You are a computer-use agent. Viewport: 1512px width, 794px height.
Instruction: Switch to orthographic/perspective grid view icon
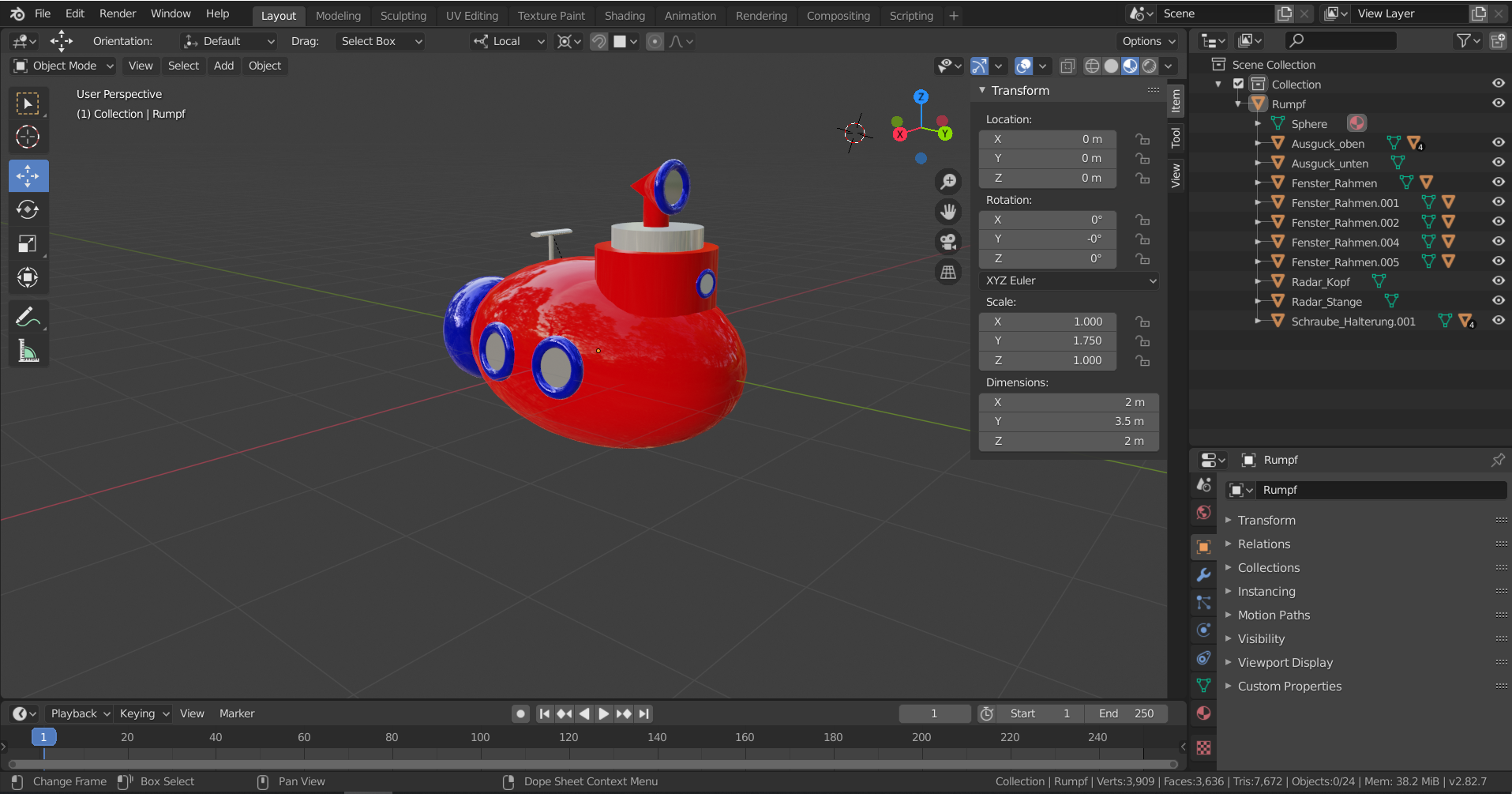click(x=948, y=273)
